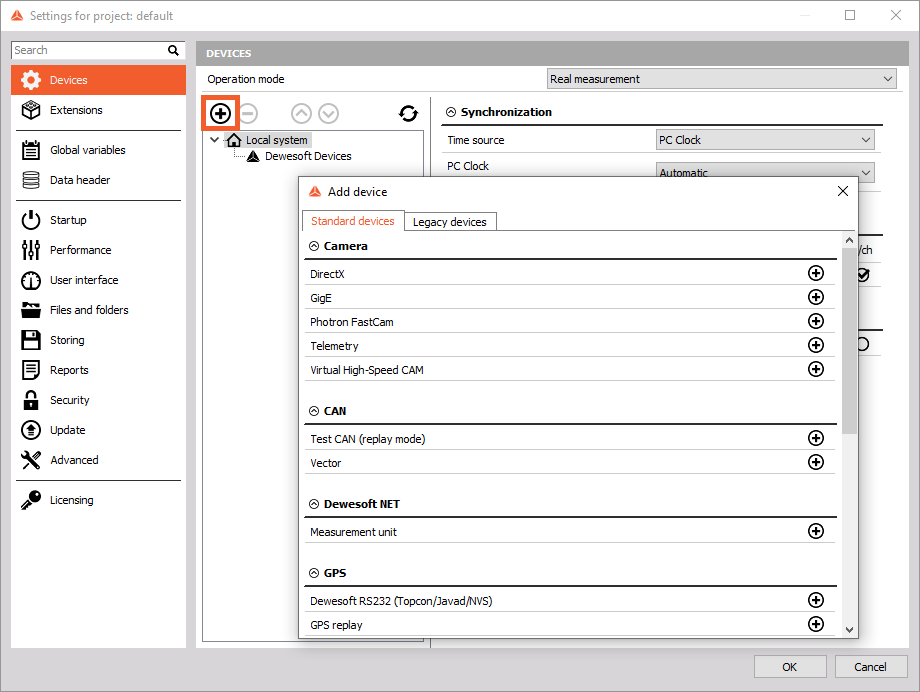Screen dimensions: 920x692
Task: Switch to the Legacy devices tab
Action: pos(450,222)
